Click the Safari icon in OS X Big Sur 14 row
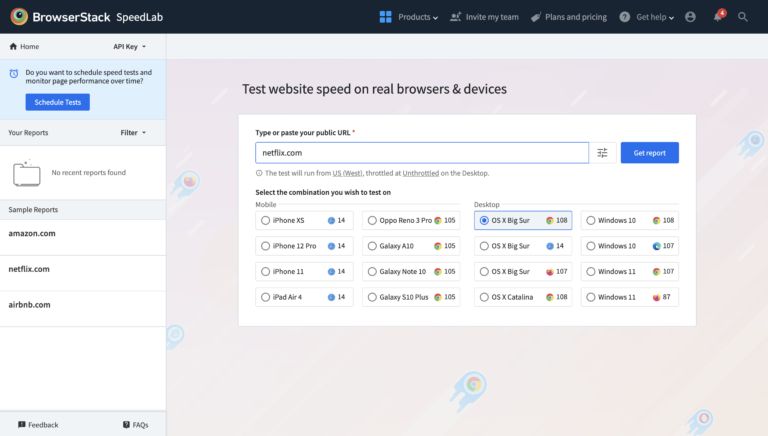The width and height of the screenshot is (768, 436). (x=550, y=246)
